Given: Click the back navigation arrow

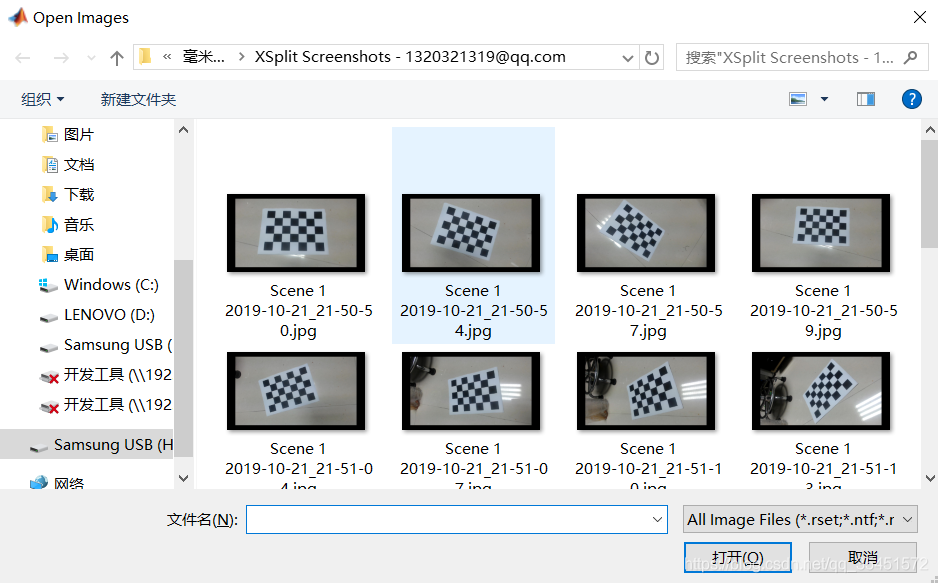Looking at the screenshot, I should pyautogui.click(x=23, y=58).
